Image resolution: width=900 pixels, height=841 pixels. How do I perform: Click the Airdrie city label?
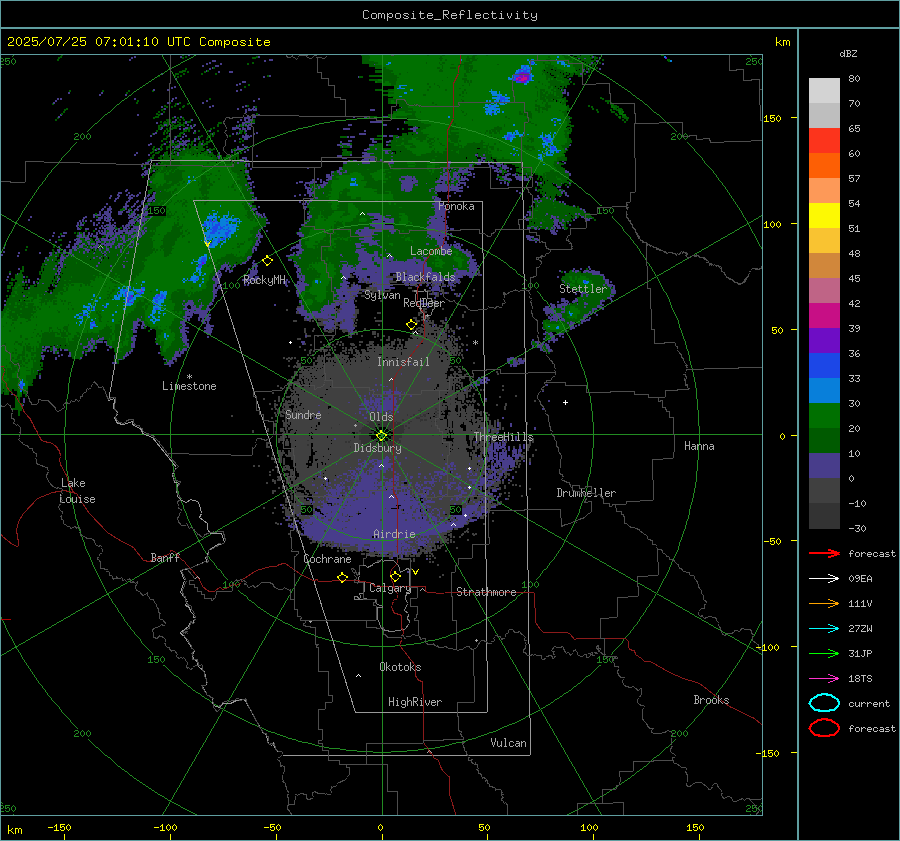click(394, 534)
